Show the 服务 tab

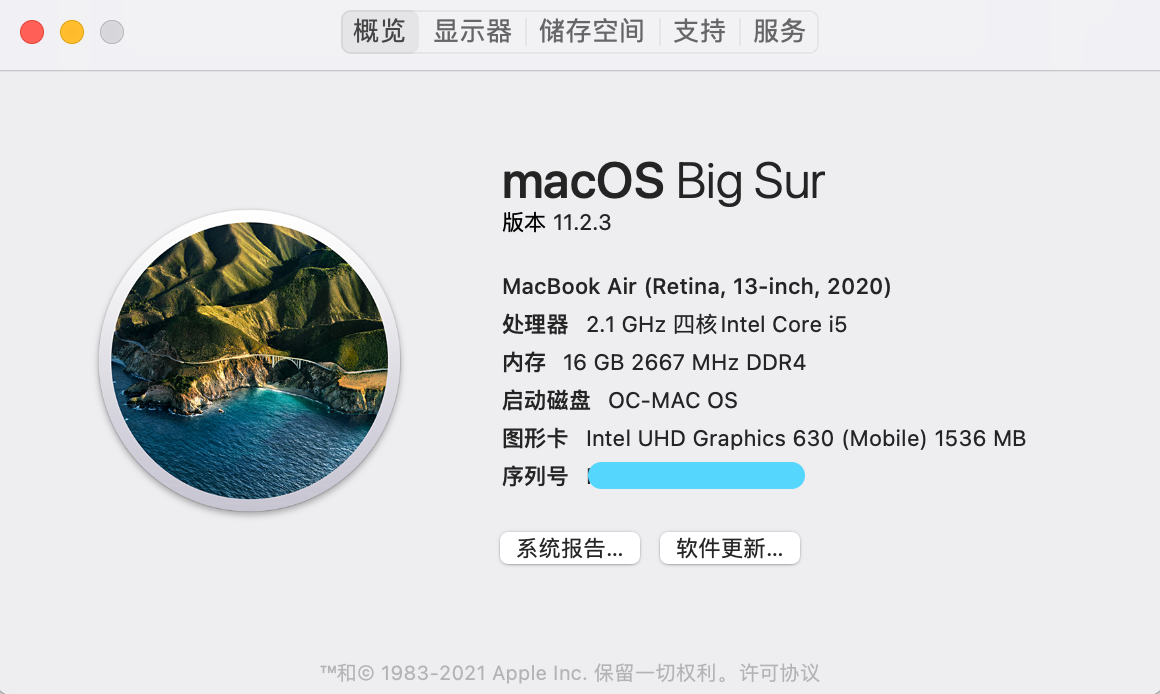click(x=779, y=32)
